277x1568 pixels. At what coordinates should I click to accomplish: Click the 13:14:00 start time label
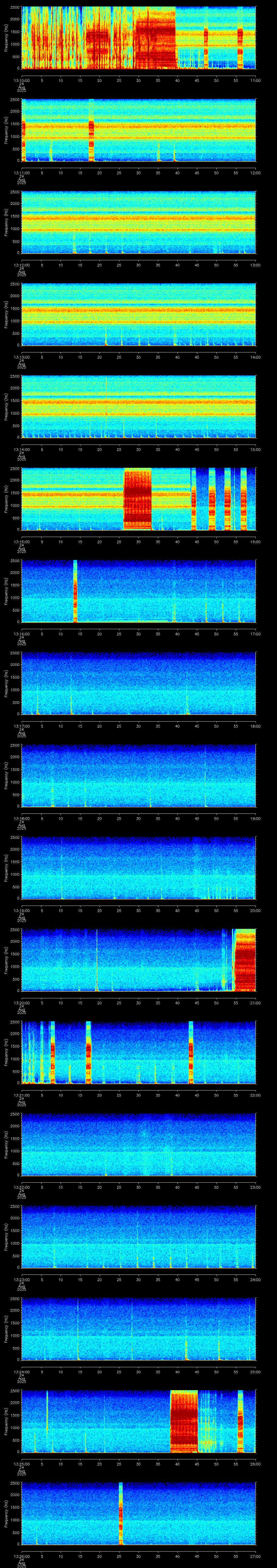(x=21, y=449)
